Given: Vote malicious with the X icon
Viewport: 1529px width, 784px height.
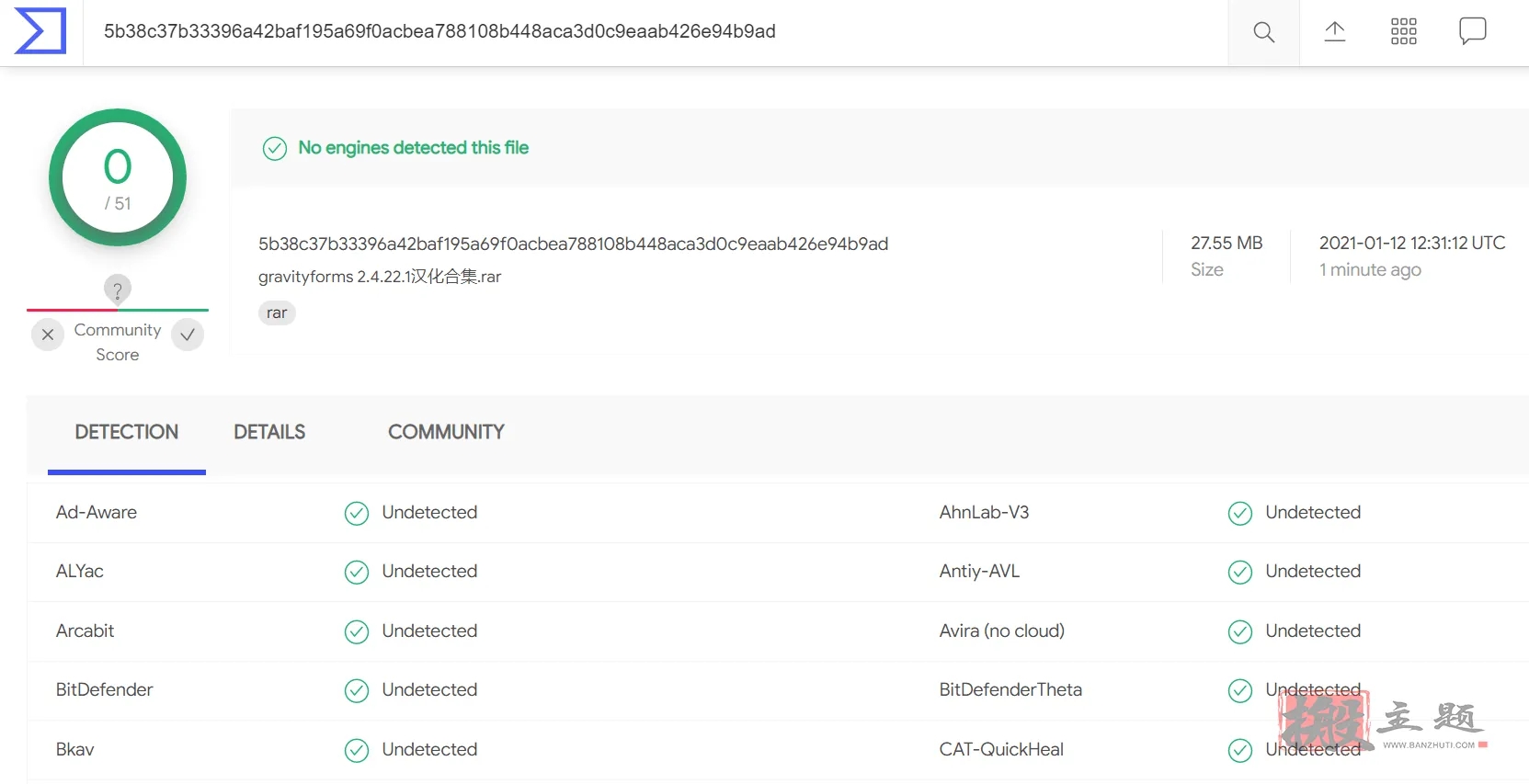Looking at the screenshot, I should click(x=48, y=335).
